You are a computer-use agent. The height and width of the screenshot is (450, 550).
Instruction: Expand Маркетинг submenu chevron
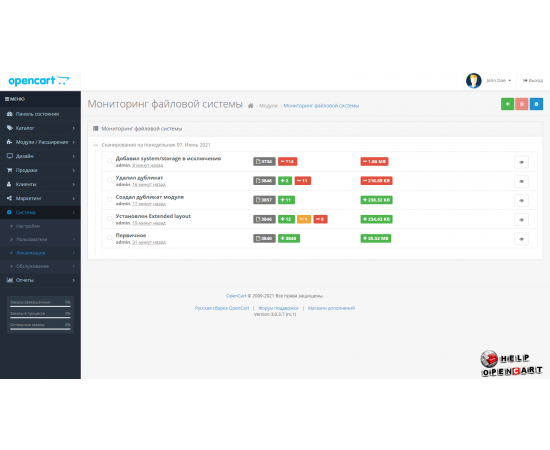coord(74,198)
